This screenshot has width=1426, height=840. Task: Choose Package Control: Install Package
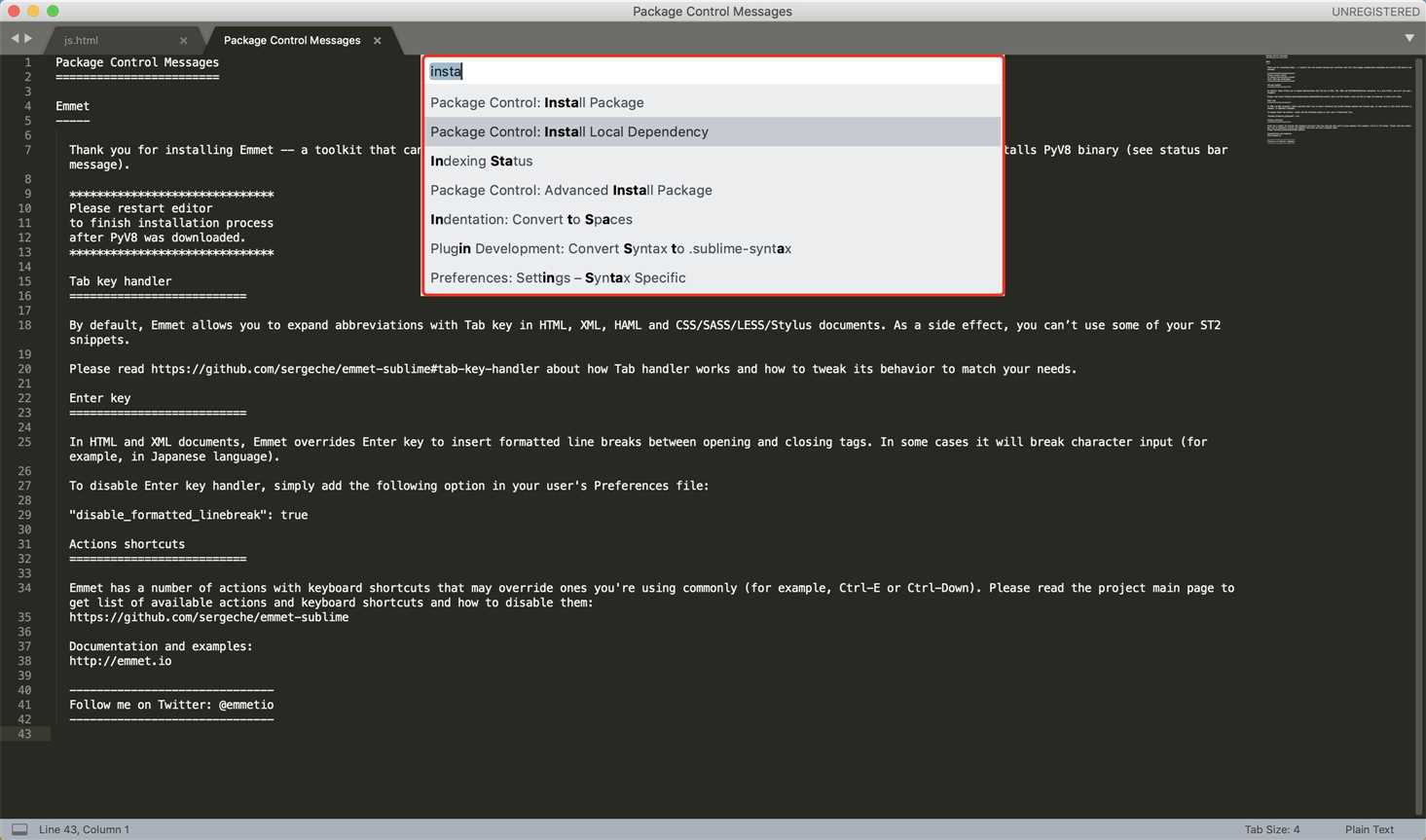(x=713, y=102)
